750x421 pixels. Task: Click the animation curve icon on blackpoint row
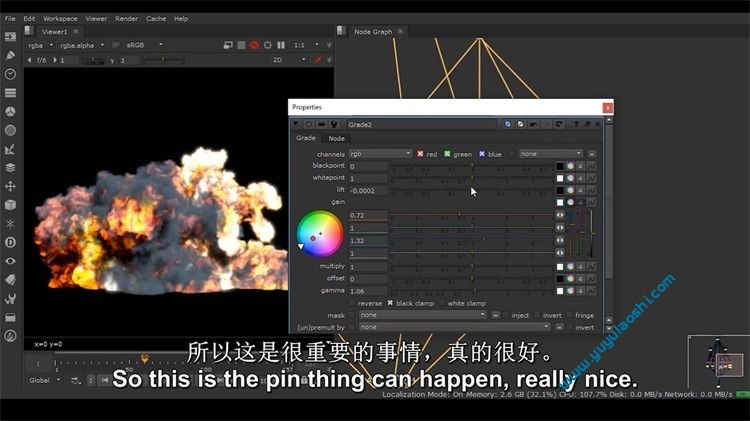pos(591,166)
